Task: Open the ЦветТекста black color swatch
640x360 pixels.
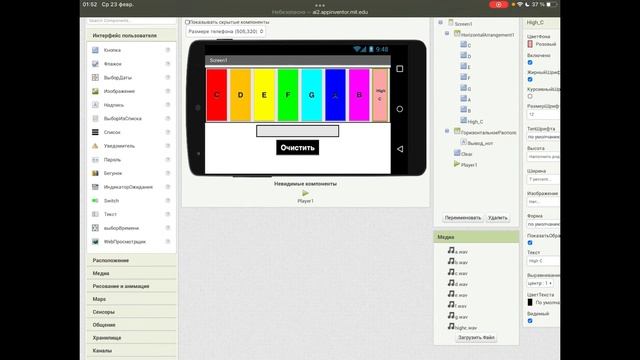Action: click(x=530, y=302)
